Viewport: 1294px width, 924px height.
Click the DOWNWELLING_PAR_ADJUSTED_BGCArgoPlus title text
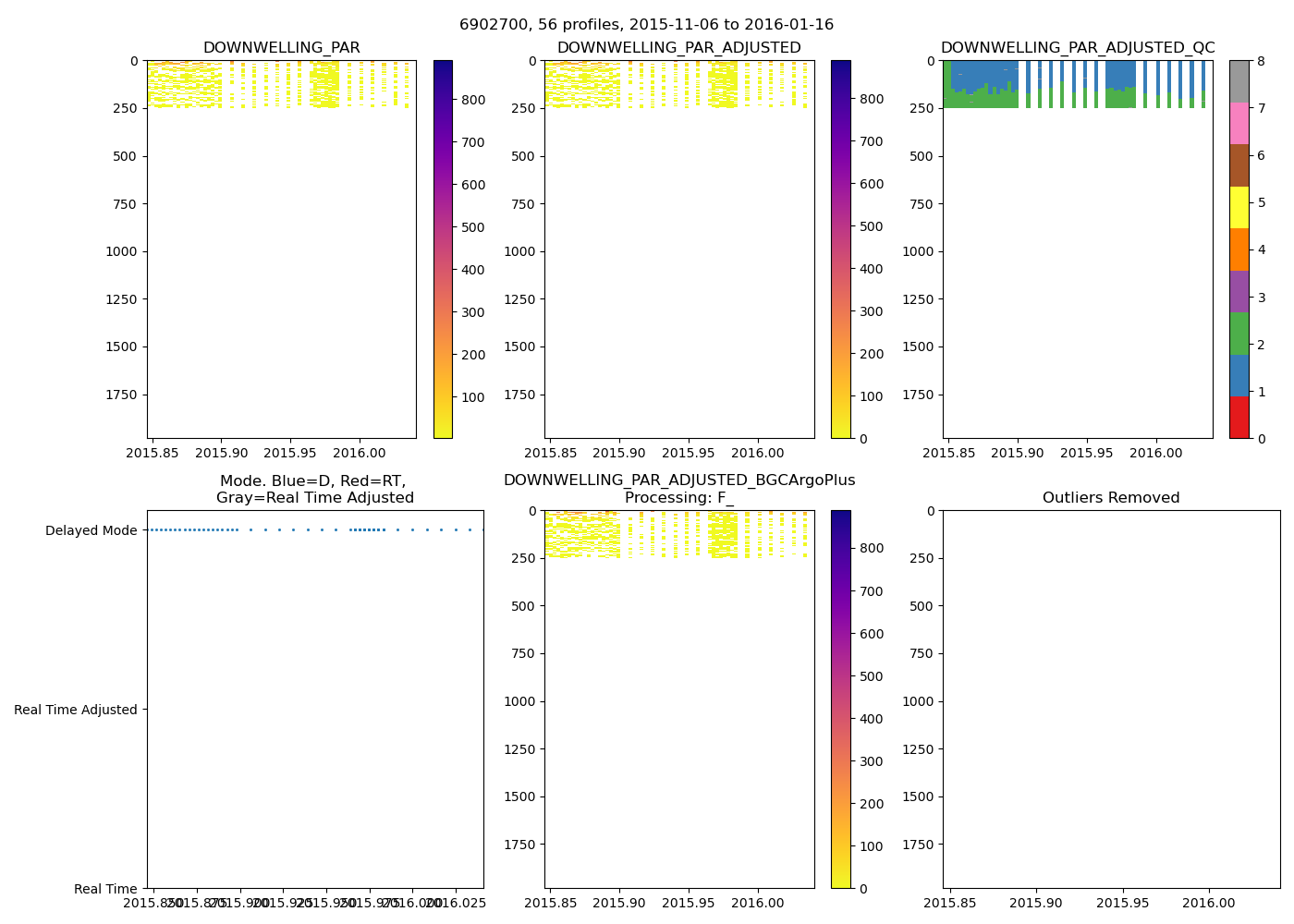(x=678, y=480)
